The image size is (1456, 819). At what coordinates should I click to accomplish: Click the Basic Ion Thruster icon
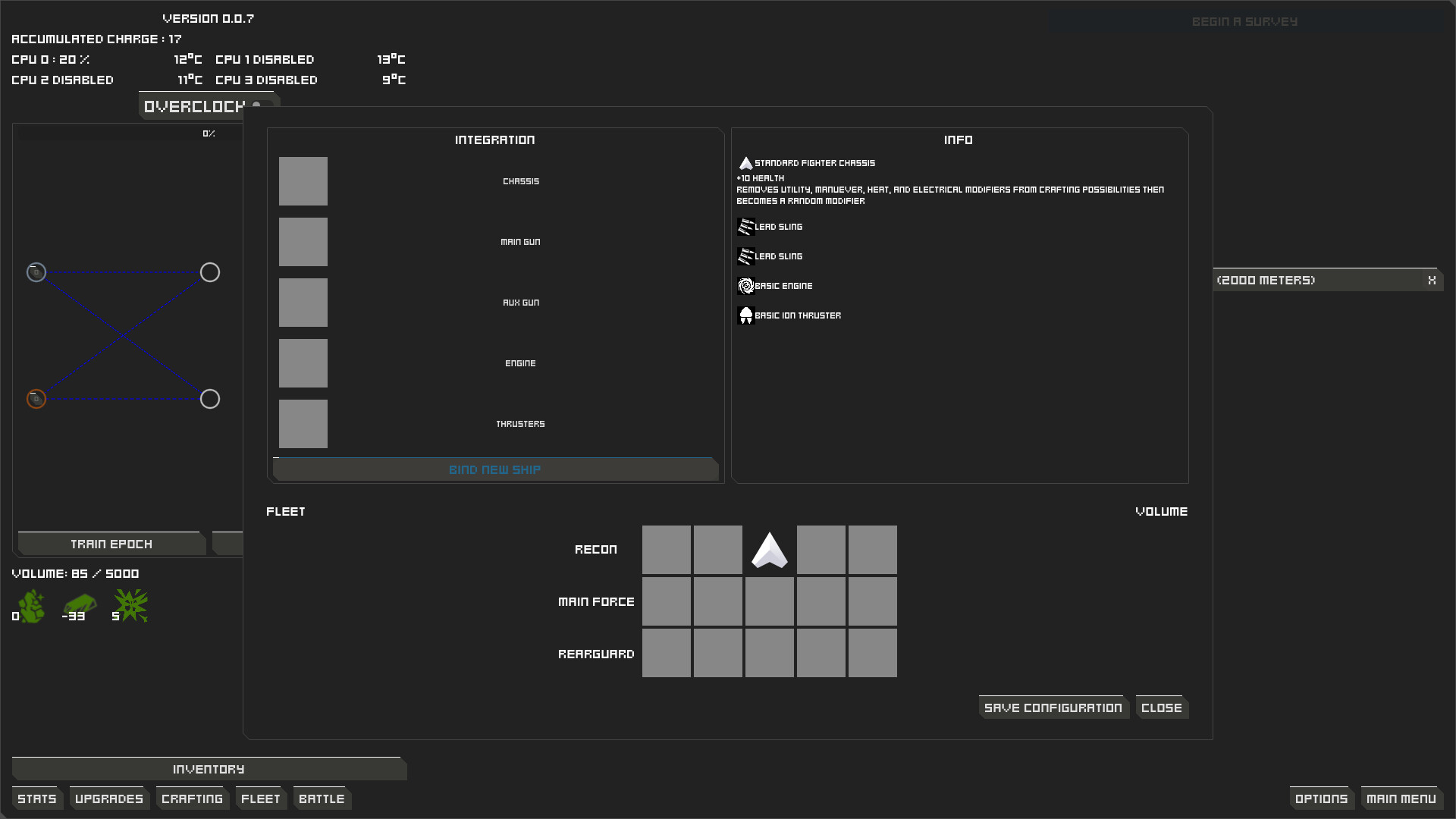click(745, 315)
